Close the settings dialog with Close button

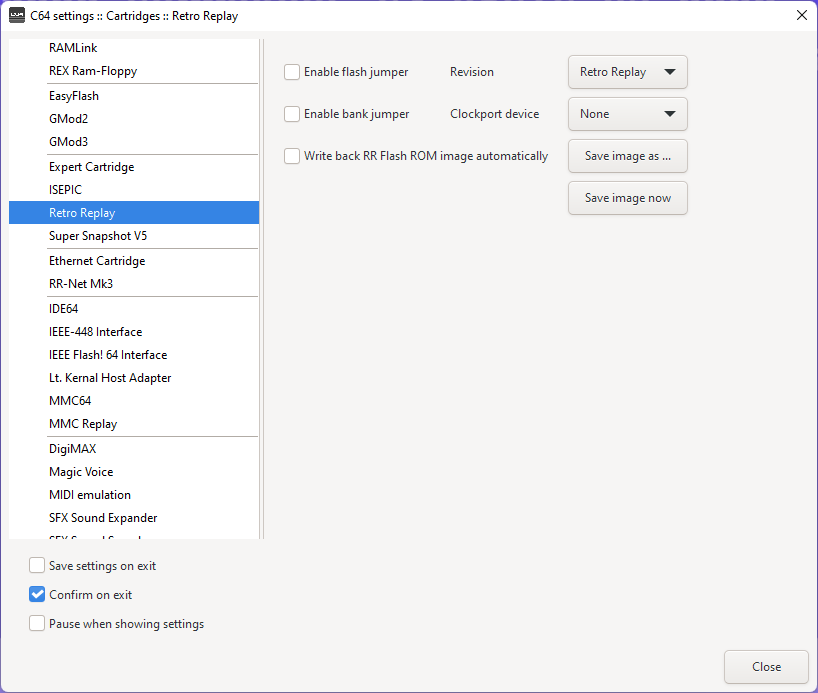[x=766, y=666]
